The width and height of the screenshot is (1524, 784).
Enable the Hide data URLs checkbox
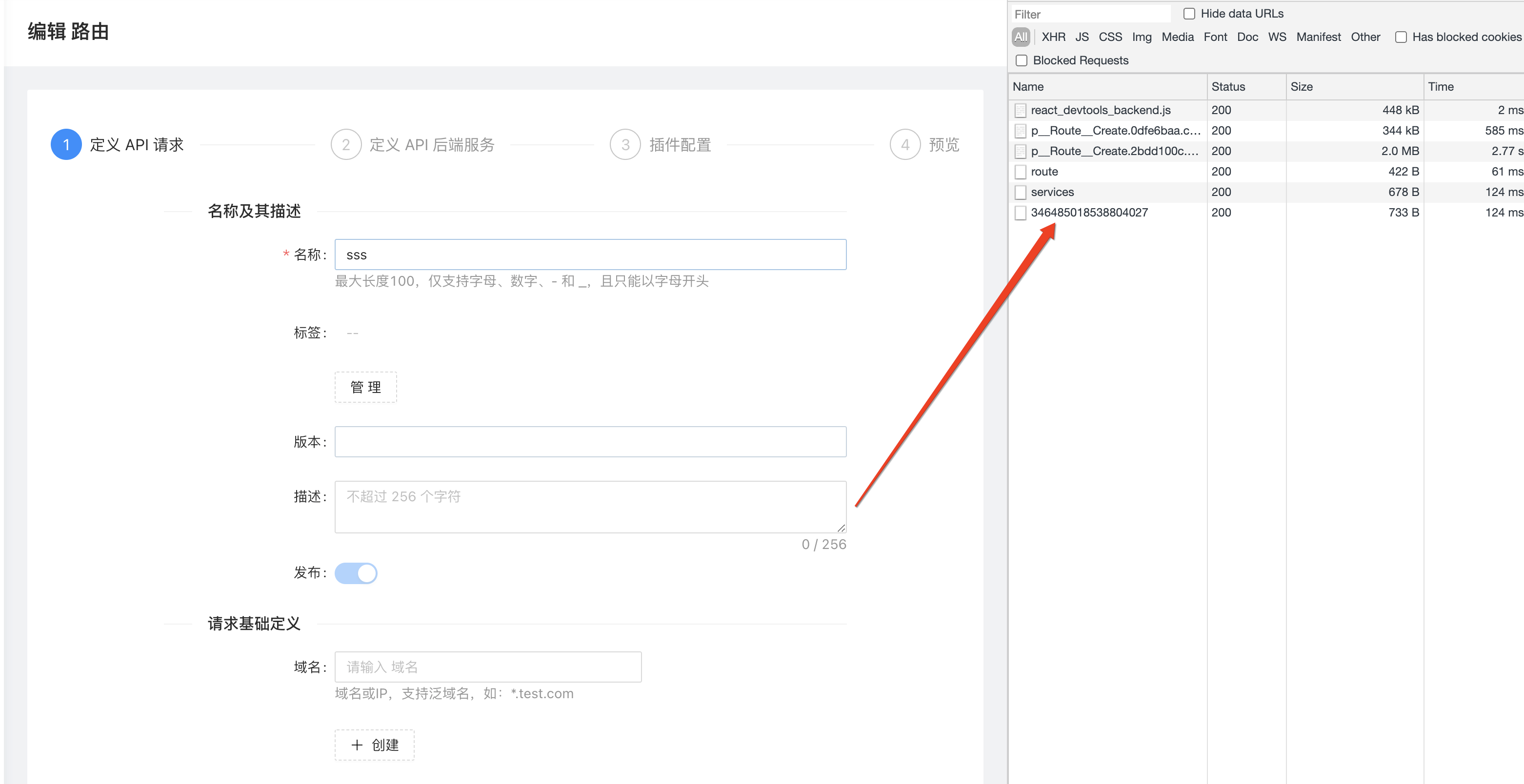(1189, 14)
